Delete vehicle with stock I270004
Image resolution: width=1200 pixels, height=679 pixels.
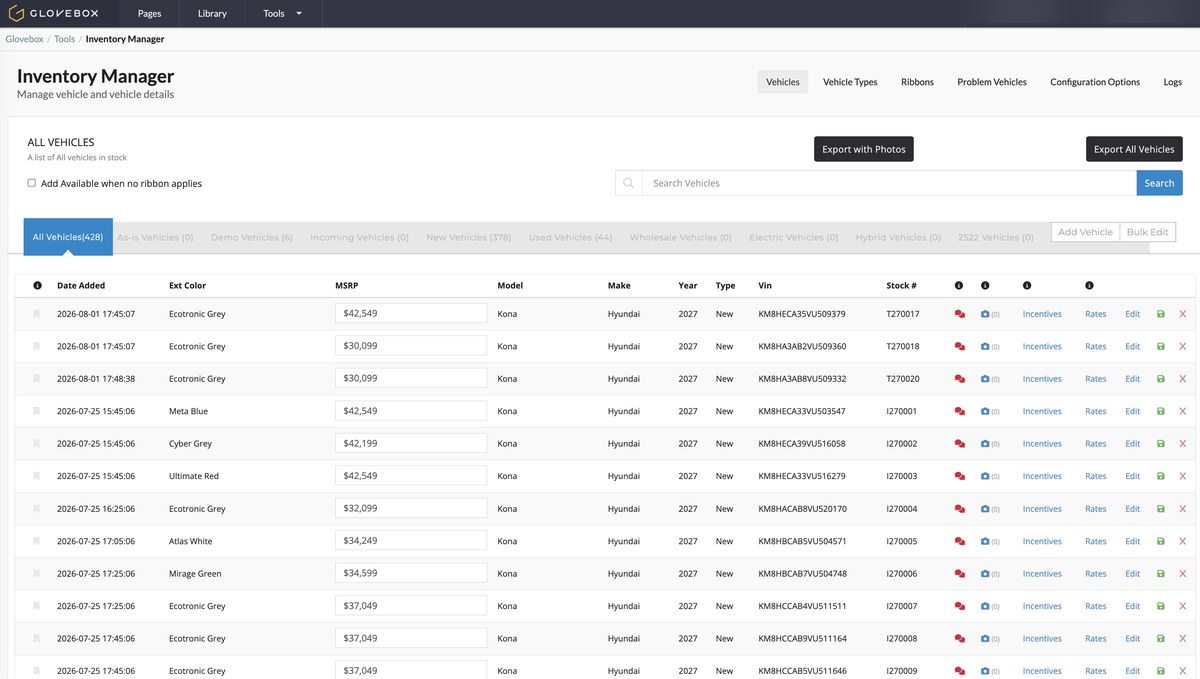tap(1183, 509)
